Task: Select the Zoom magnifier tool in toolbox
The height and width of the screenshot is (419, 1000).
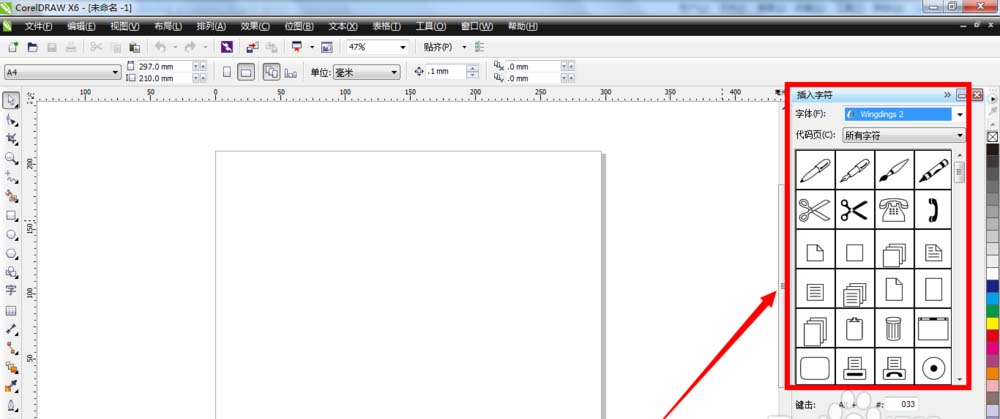Action: click(11, 158)
